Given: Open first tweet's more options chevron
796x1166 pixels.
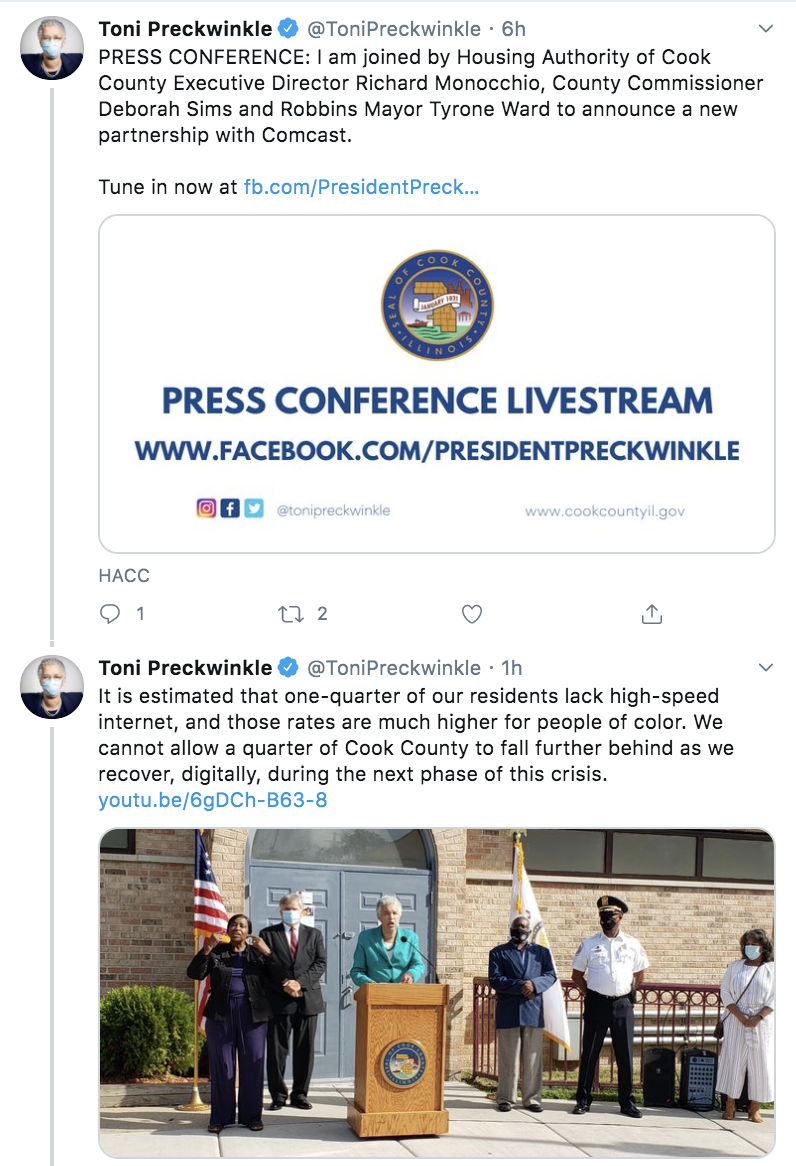Looking at the screenshot, I should (766, 29).
